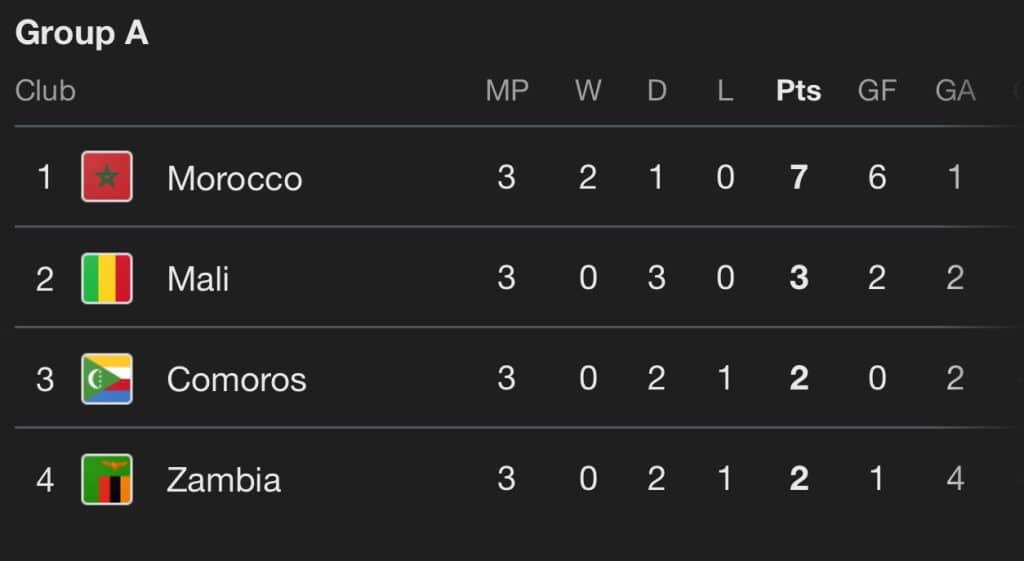Click the D column header
This screenshot has height=561, width=1024.
pos(656,91)
